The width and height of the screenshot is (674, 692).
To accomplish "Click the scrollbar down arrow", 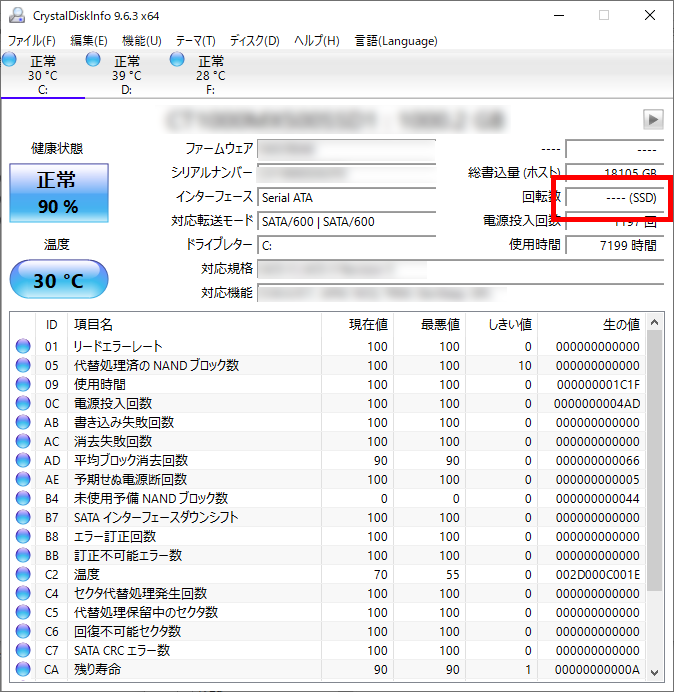I will (655, 672).
